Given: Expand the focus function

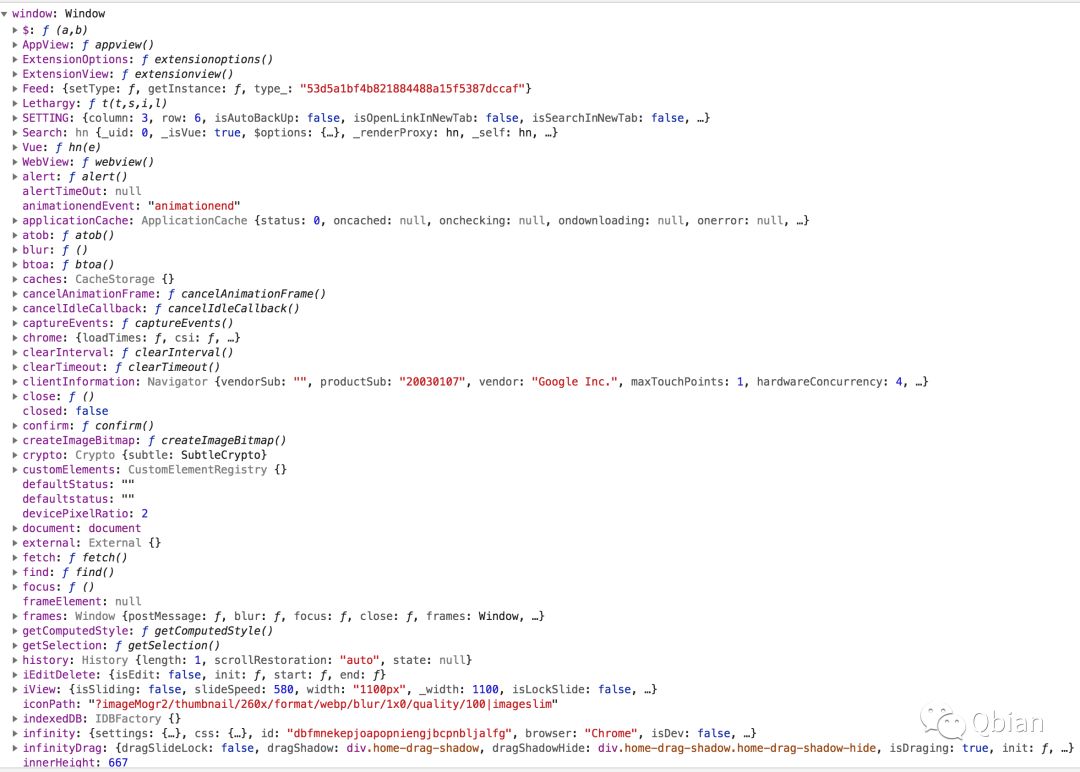Looking at the screenshot, I should point(14,587).
